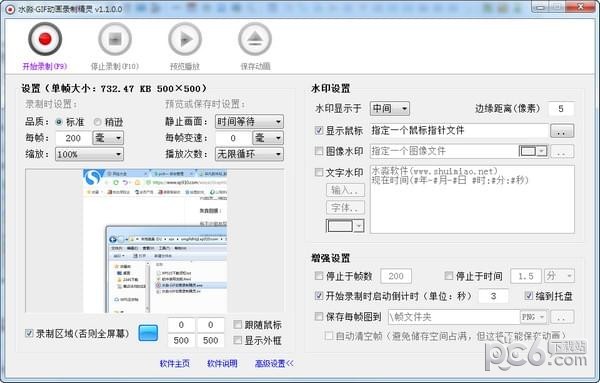Tick 自动清空帧 checkbox
The width and height of the screenshot is (600, 383).
(329, 336)
